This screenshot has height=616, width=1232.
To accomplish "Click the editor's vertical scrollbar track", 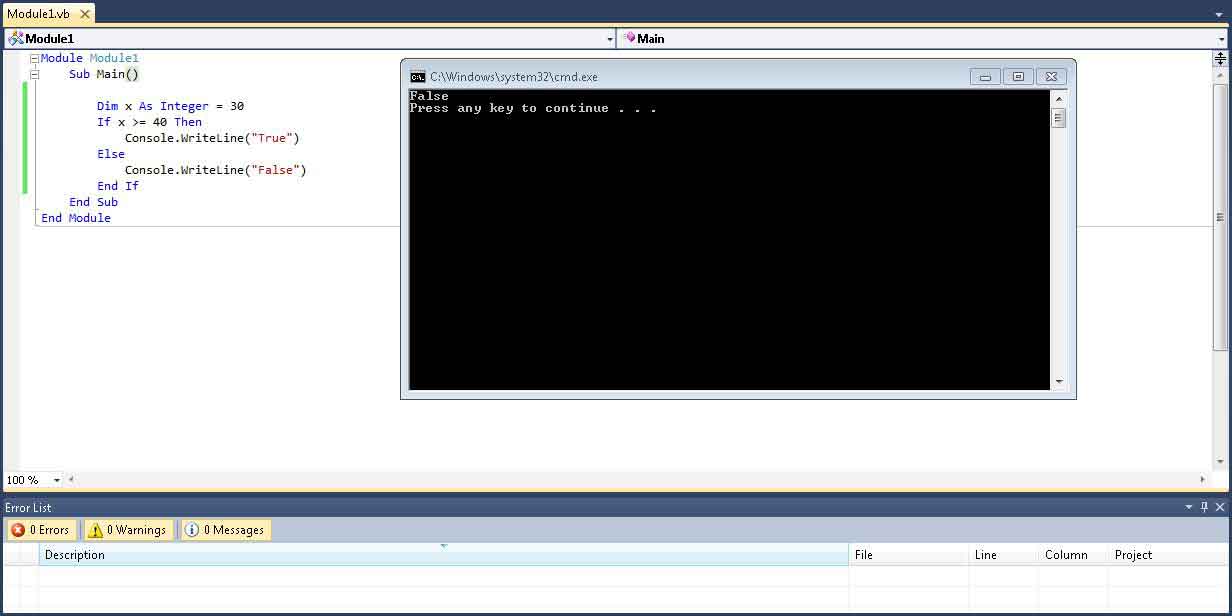I will (x=1220, y=400).
